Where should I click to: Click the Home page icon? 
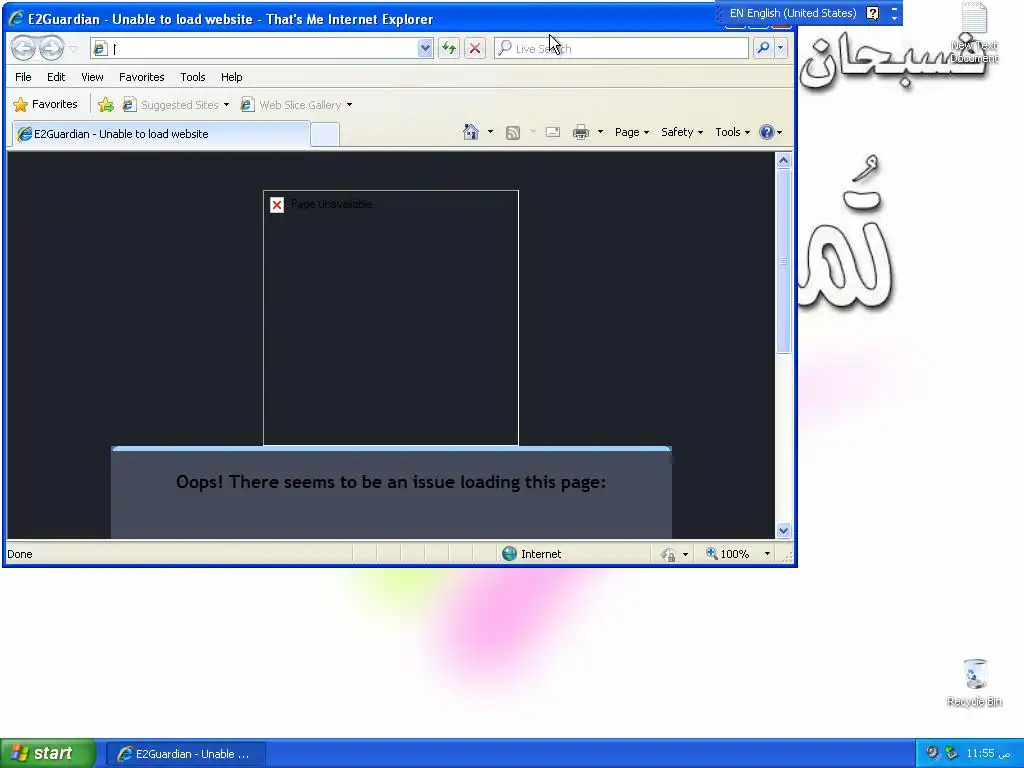pyautogui.click(x=470, y=132)
